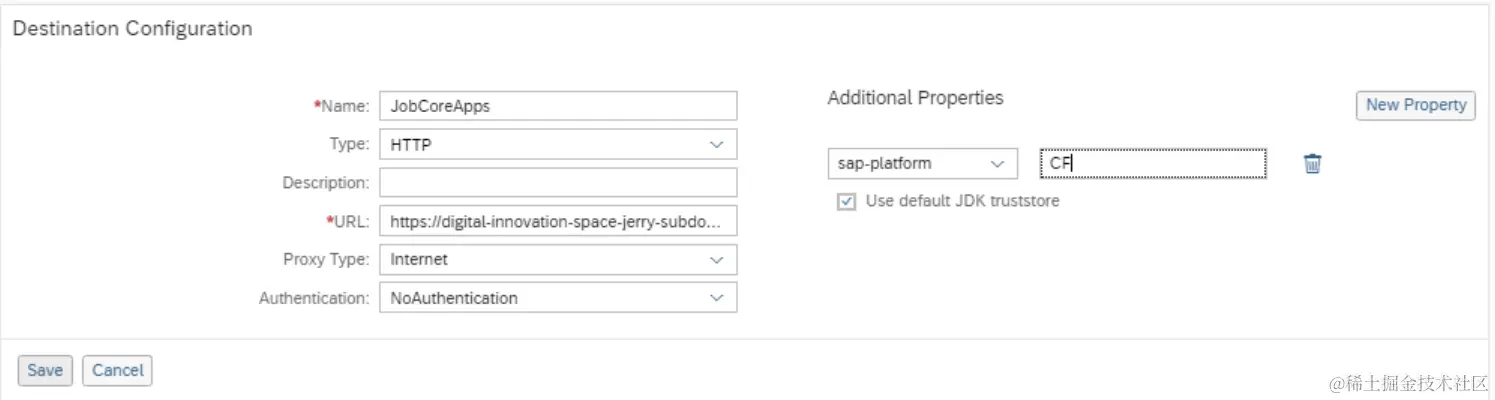Viewport: 1495px width, 400px height.
Task: Click the "Proxy Type:" field label
Action: tap(326, 260)
